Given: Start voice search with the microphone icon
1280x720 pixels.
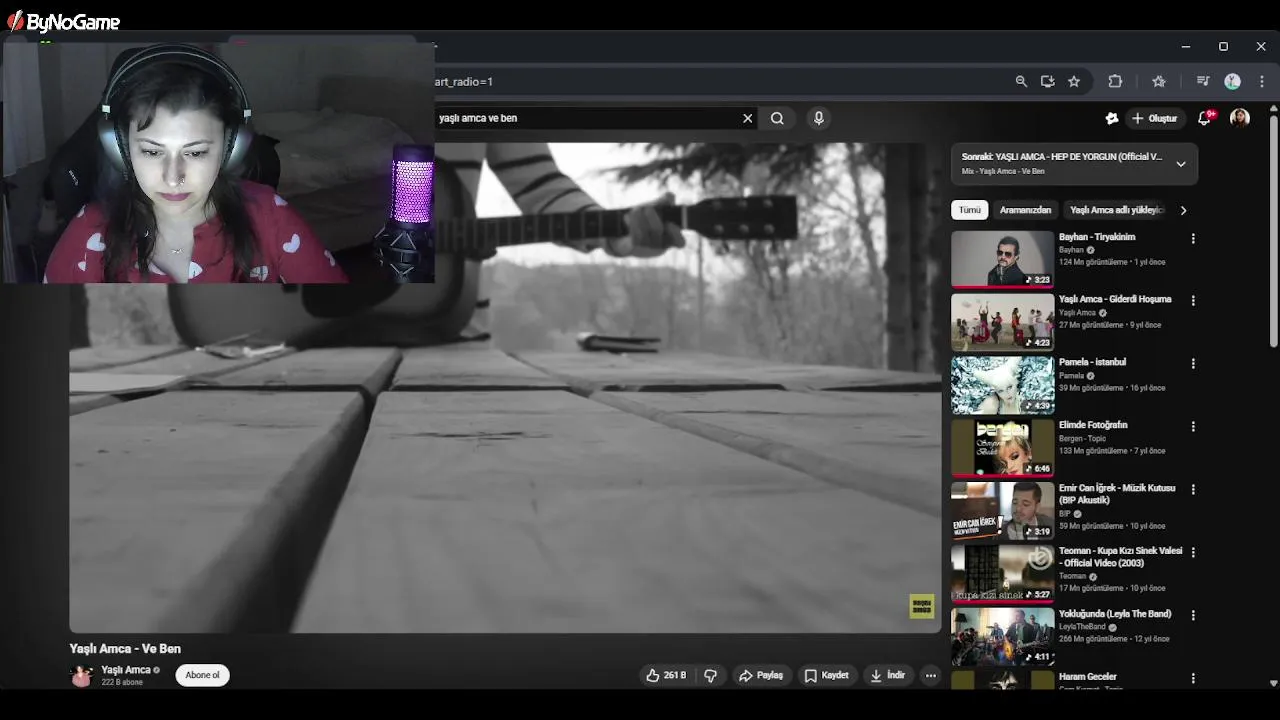Looking at the screenshot, I should pos(819,118).
